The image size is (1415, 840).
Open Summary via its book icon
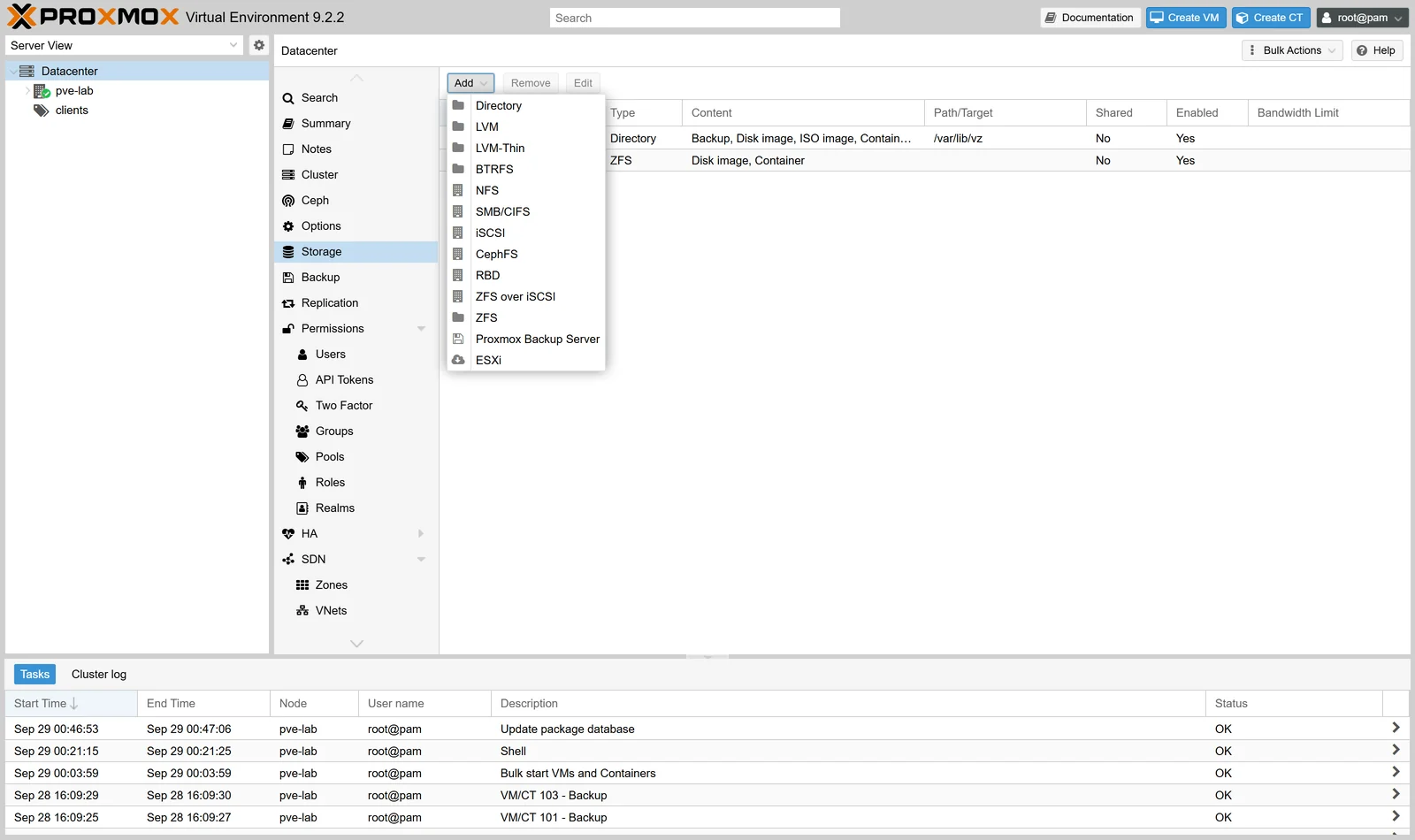tap(288, 124)
